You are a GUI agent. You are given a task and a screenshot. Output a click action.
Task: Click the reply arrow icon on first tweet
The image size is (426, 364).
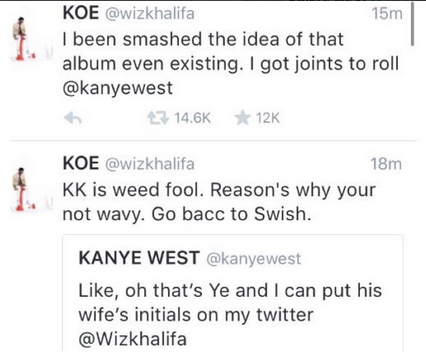point(73,118)
